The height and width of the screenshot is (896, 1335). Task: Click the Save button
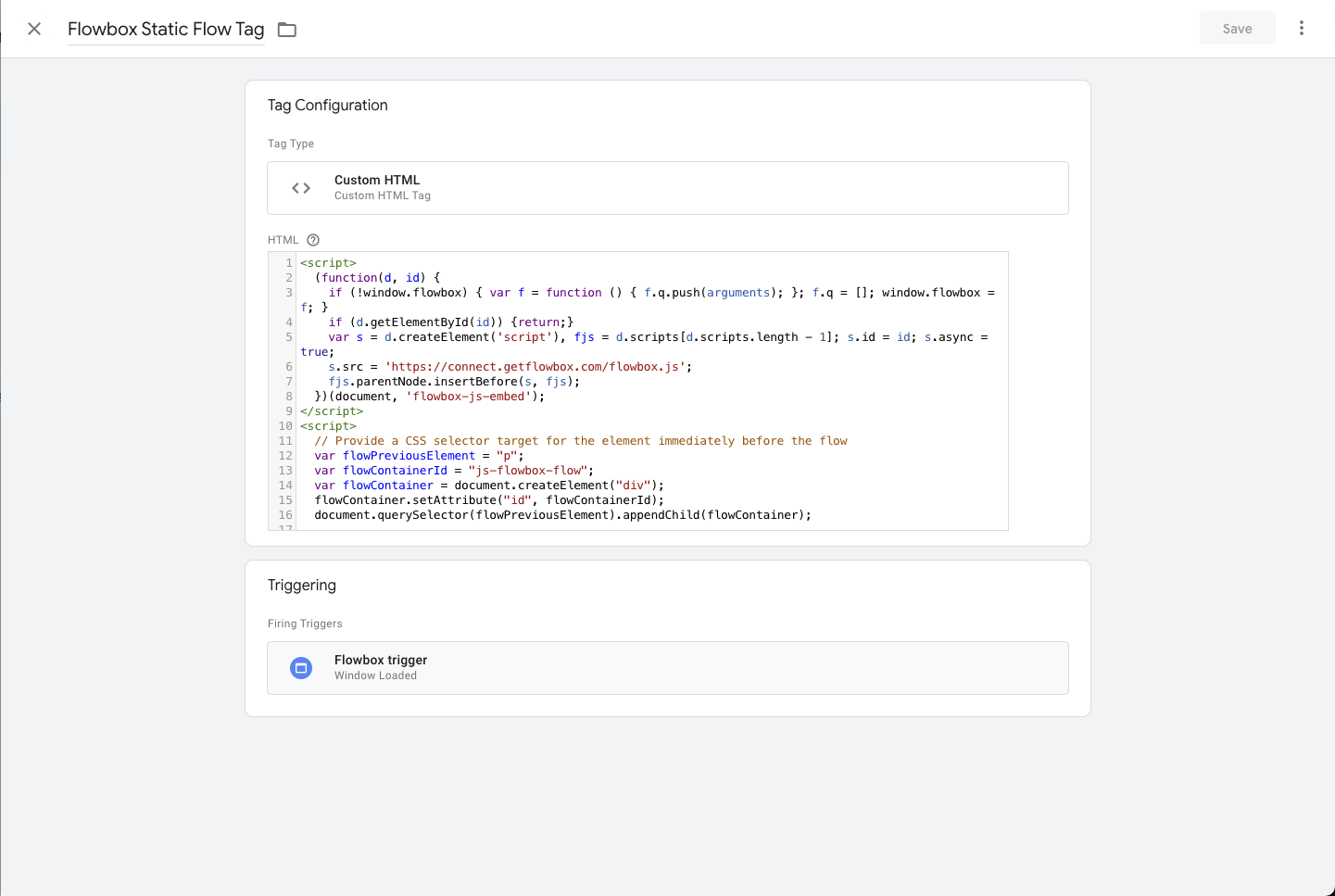(x=1237, y=29)
